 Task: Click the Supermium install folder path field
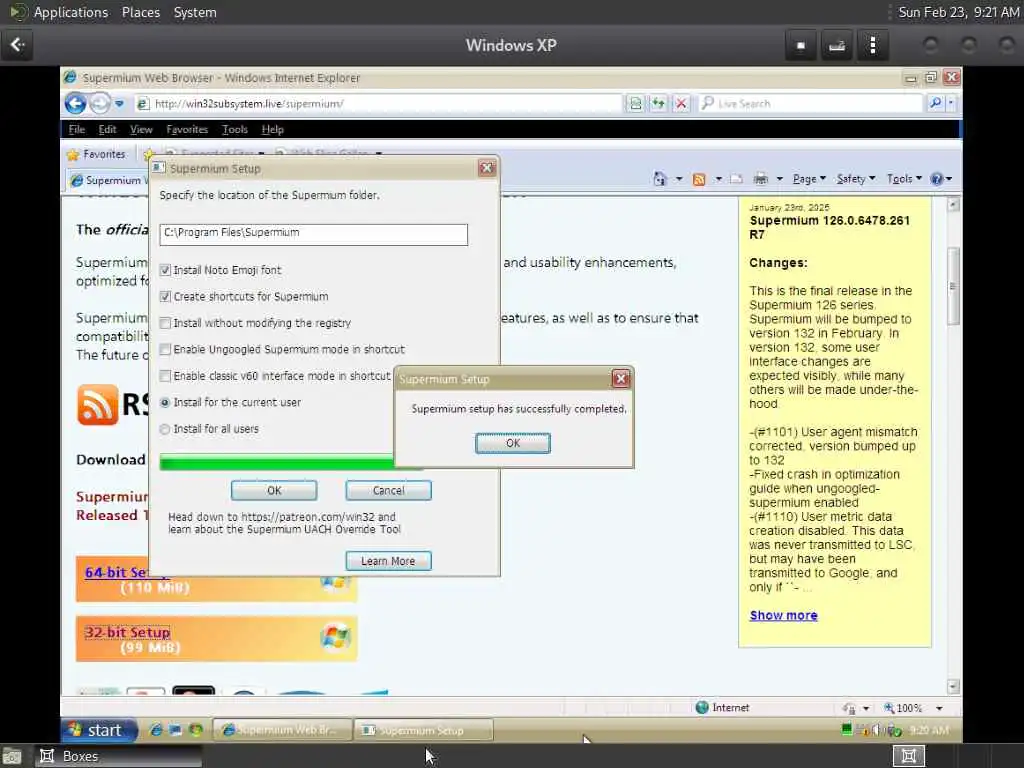pyautogui.click(x=313, y=234)
